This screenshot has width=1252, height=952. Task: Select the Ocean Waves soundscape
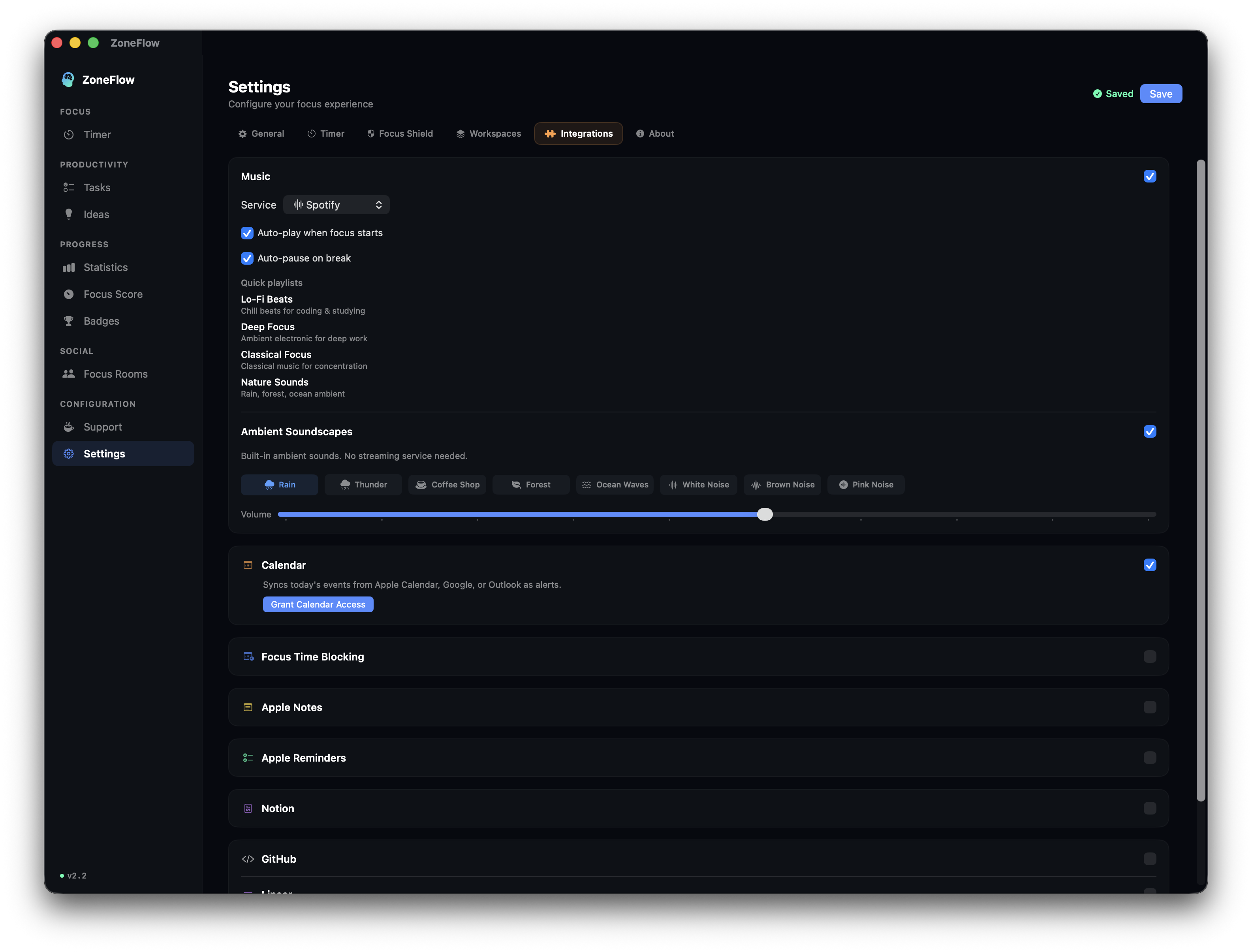coord(615,485)
